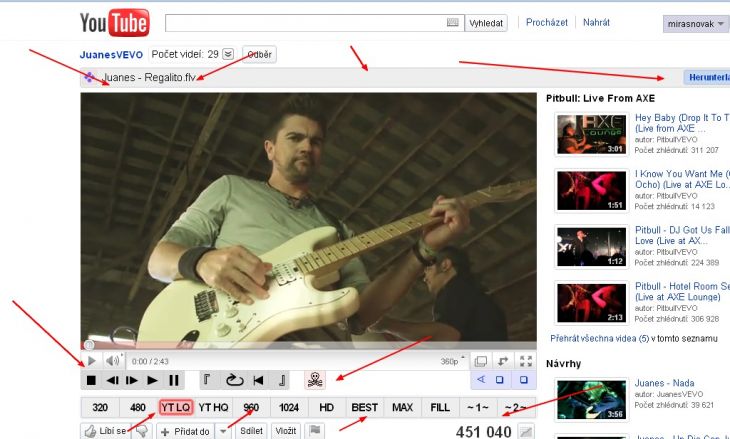Select the 480 size preset

(x=138, y=407)
